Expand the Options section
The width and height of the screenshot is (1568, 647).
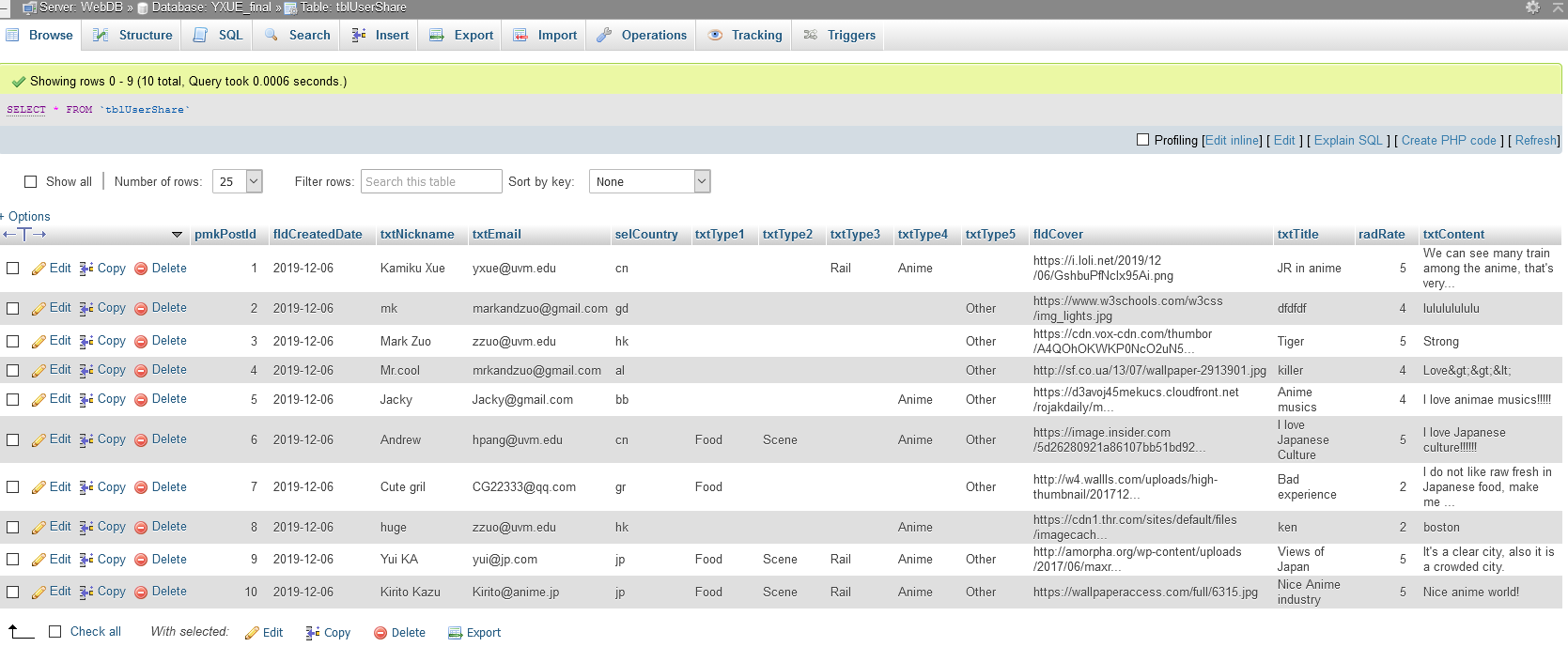(x=28, y=216)
